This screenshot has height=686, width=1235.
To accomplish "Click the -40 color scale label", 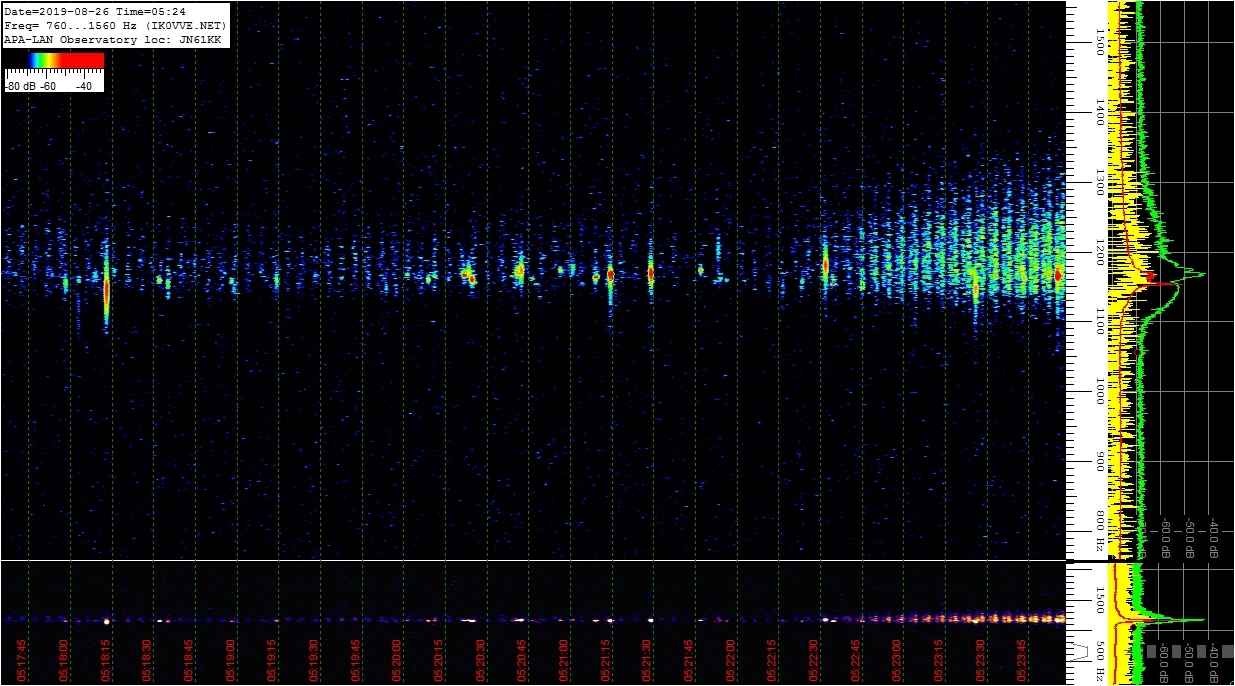I will click(84, 86).
